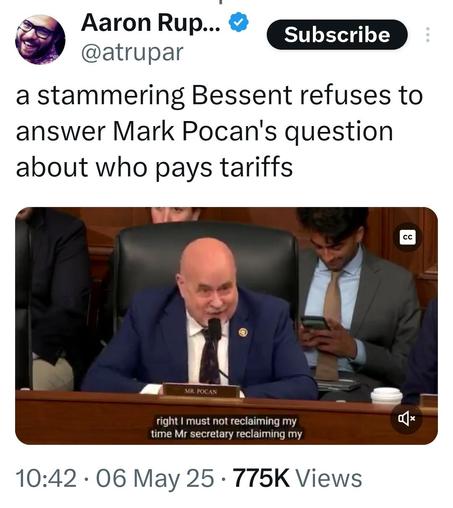Click the coffee cup in the video
This screenshot has height=508, width=453.
click(387, 396)
